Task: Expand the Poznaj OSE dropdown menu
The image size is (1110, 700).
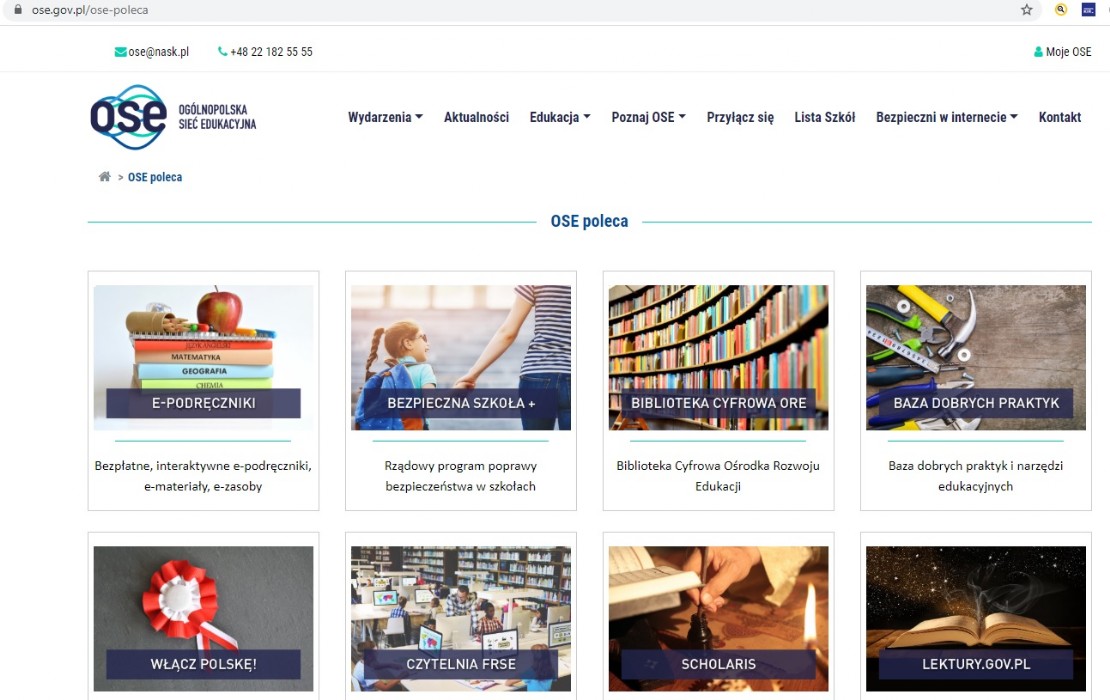Action: [648, 117]
